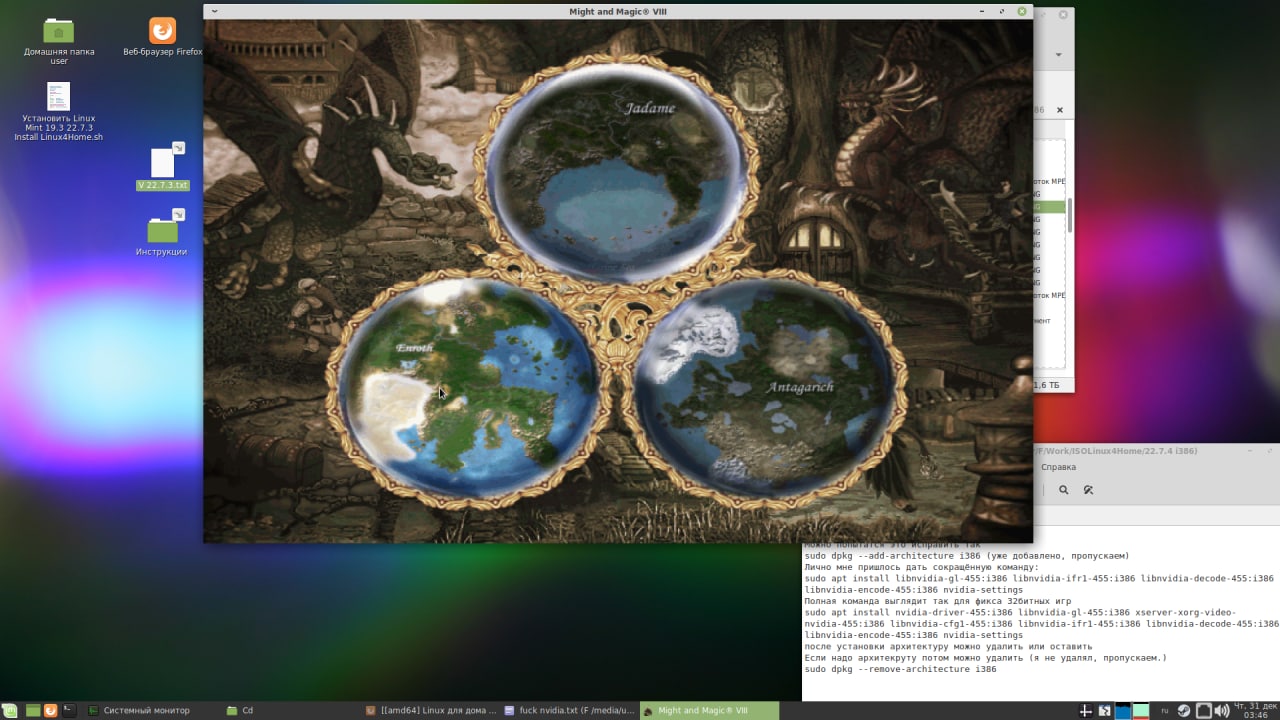The height and width of the screenshot is (720, 1280).
Task: Select the highlighted green row in file manager list
Action: (1049, 206)
